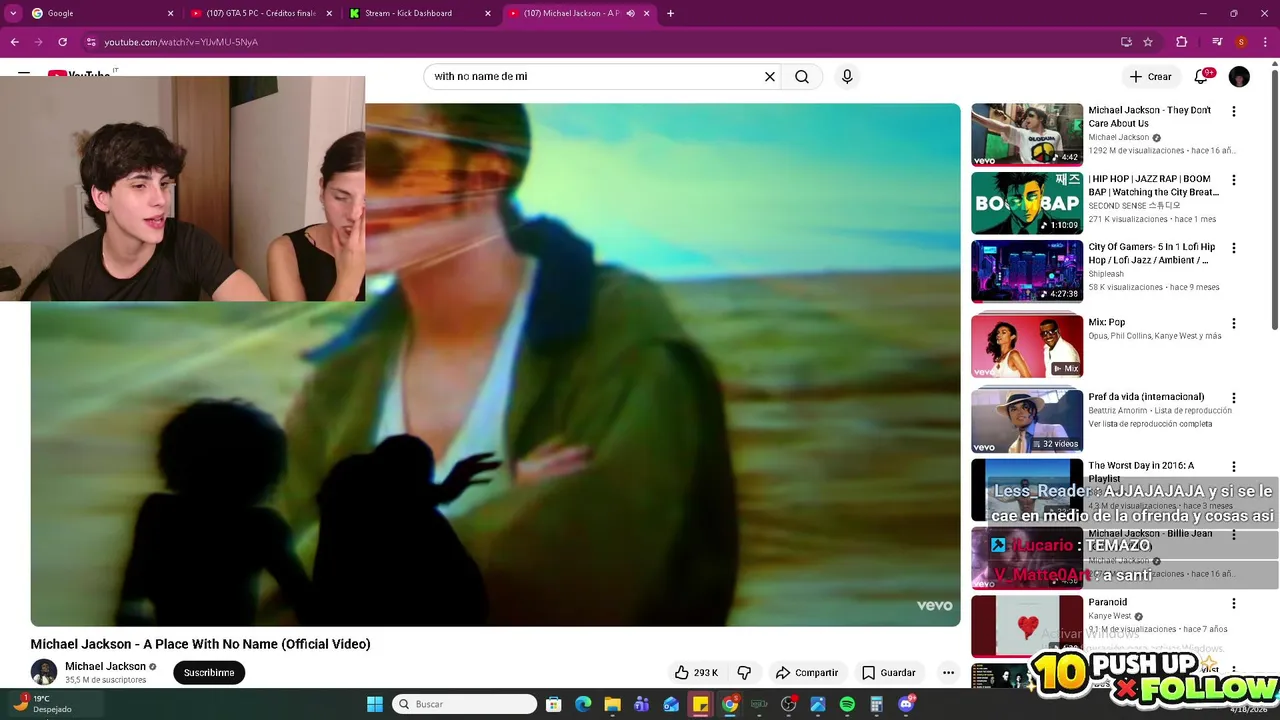The image size is (1280, 720).
Task: Click the Suscribirme button
Action: coord(209,672)
